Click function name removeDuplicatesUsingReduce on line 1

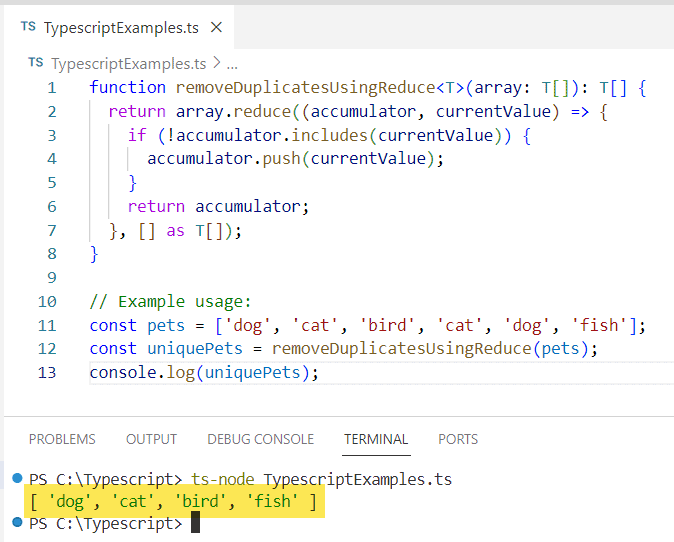306,88
